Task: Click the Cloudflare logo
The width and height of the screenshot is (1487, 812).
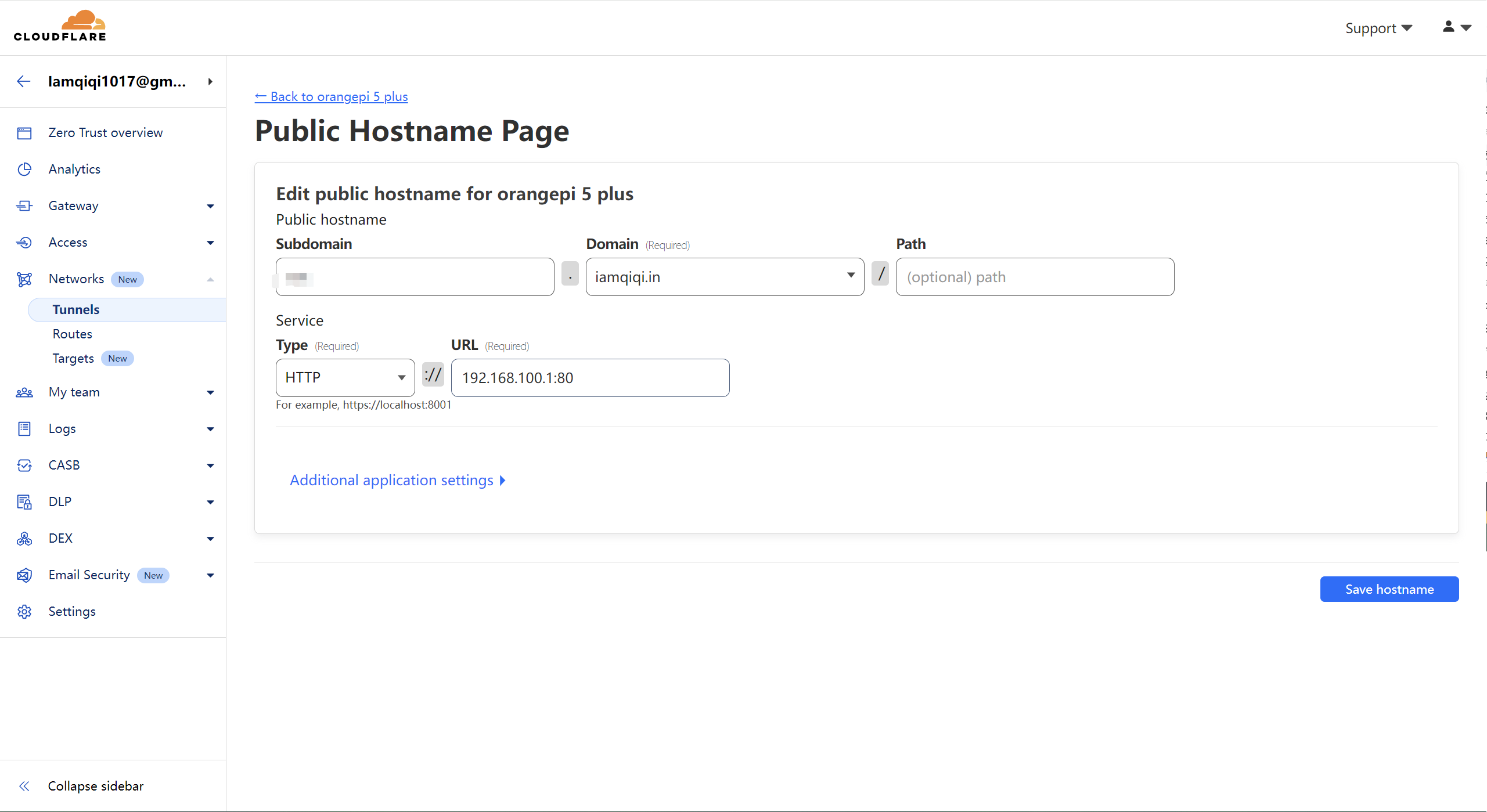Action: pyautogui.click(x=60, y=26)
